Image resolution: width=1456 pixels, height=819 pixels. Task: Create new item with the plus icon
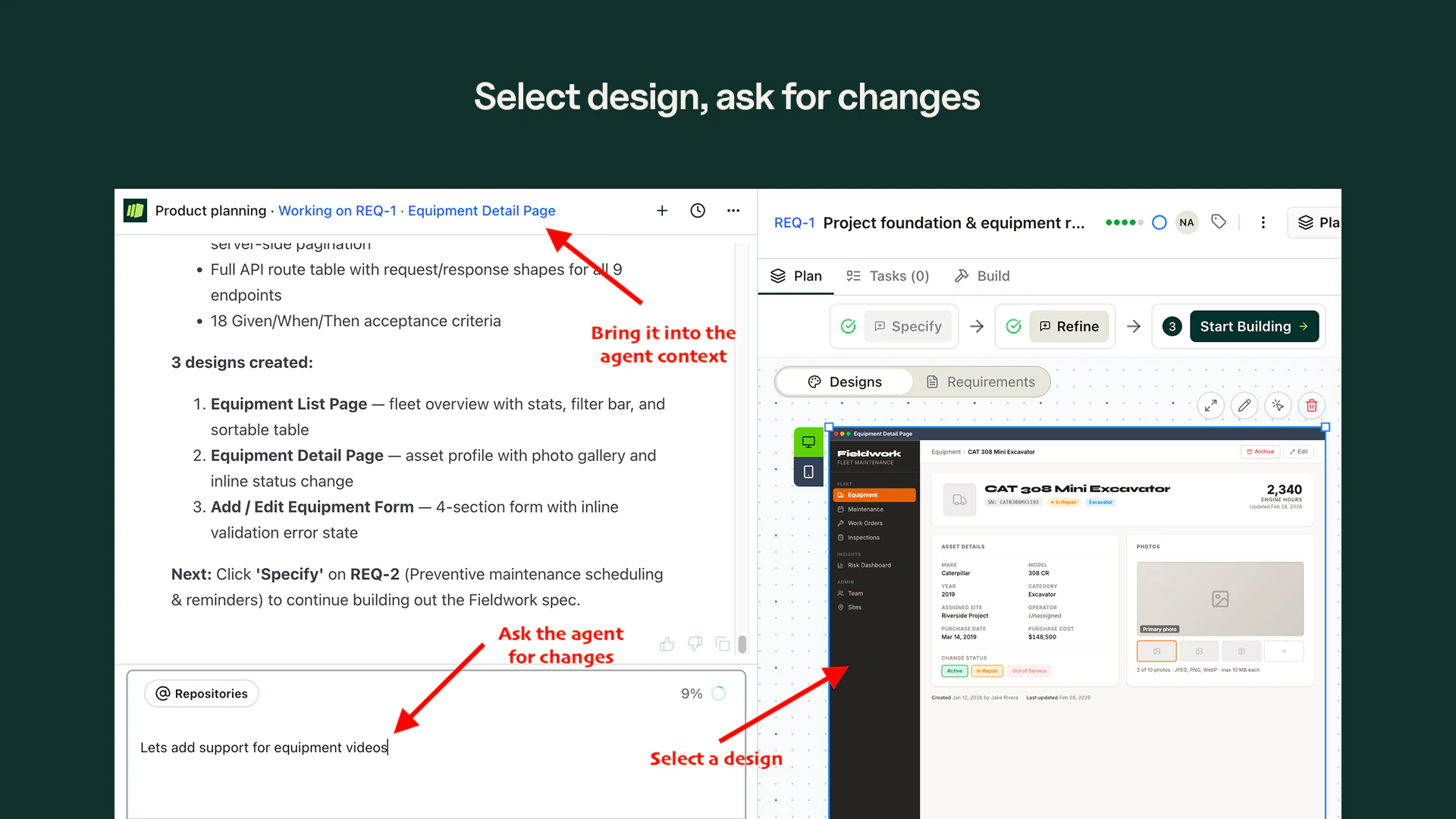[x=662, y=211]
